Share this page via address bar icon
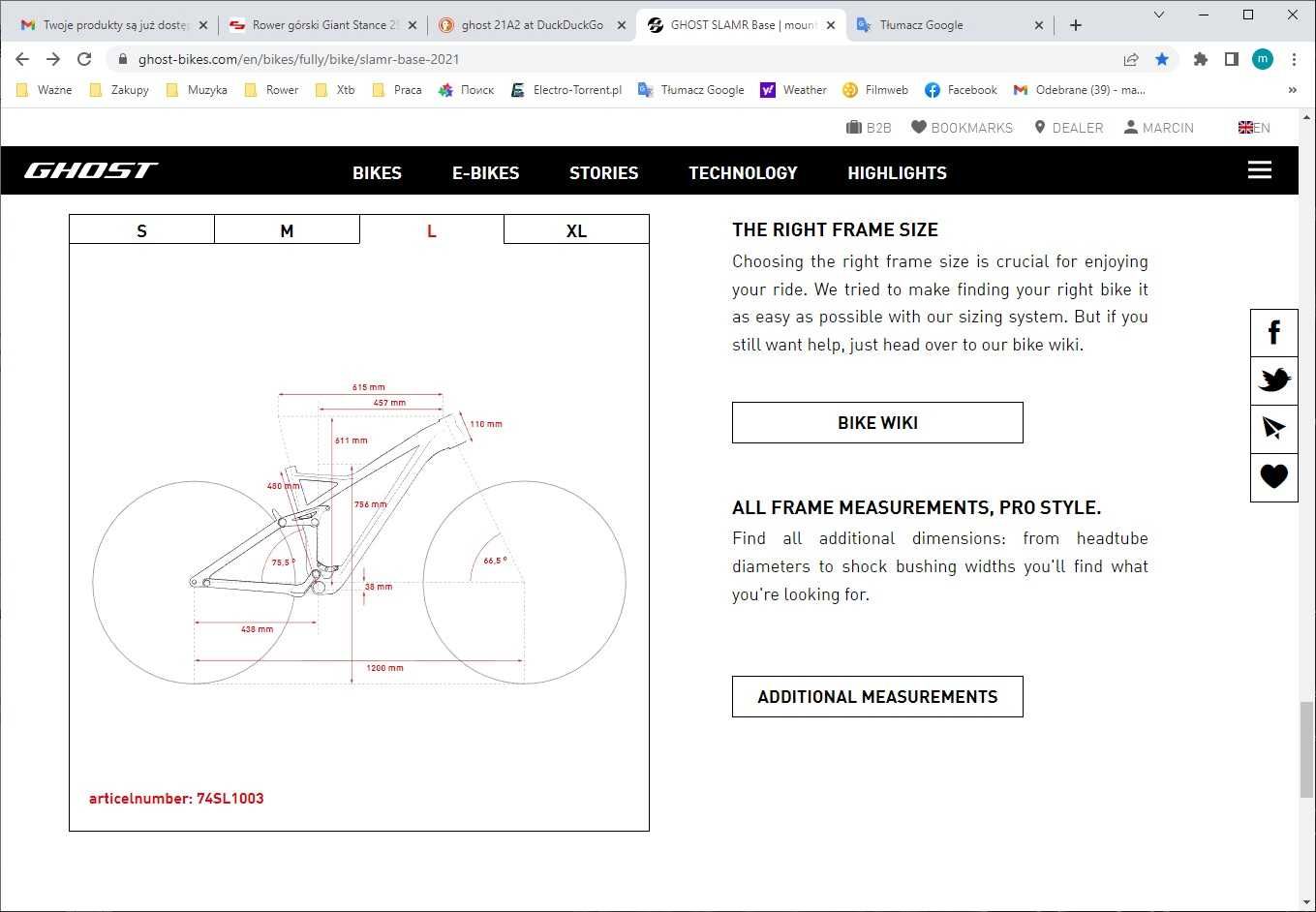This screenshot has height=912, width=1316. coord(1131,59)
